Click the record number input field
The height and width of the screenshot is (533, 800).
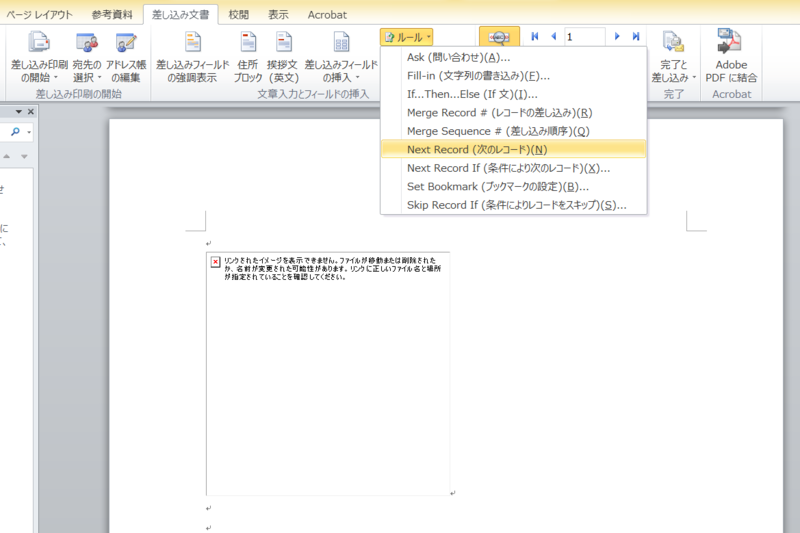tap(585, 37)
